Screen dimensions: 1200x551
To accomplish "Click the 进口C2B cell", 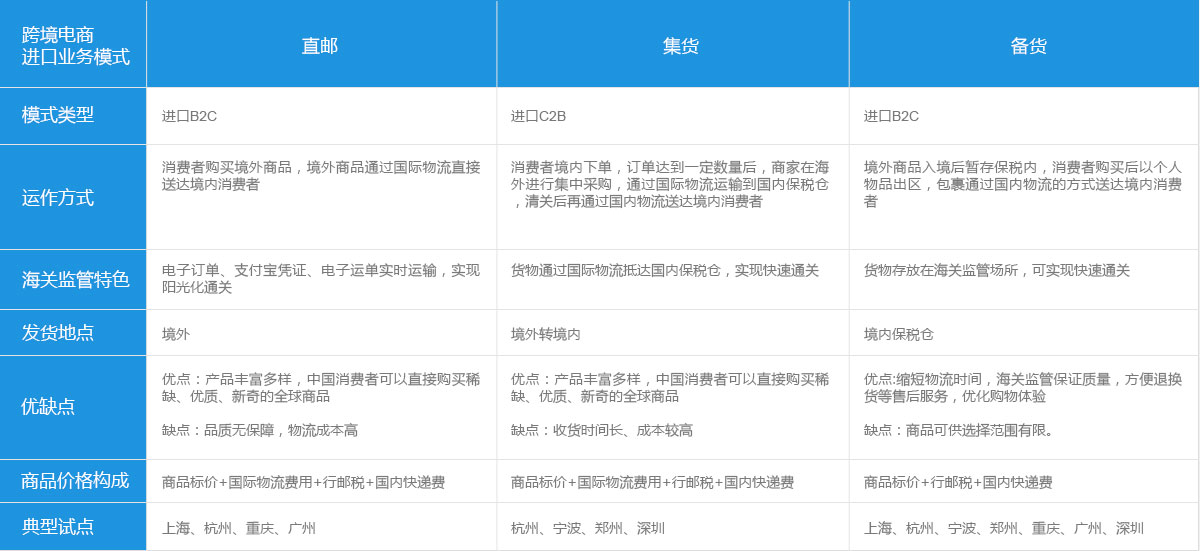I will pos(539,116).
